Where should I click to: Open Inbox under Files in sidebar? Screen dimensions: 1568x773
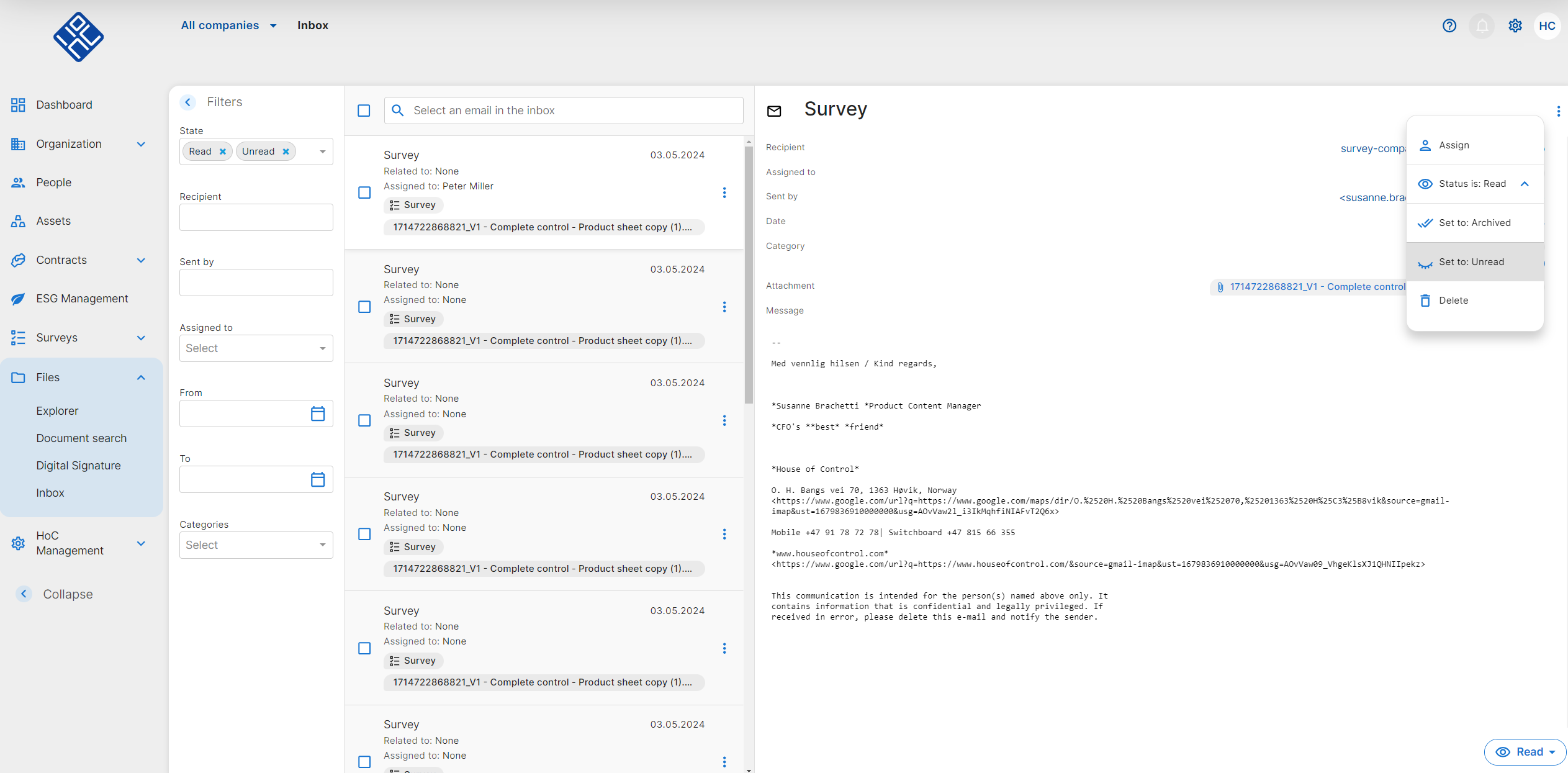pos(50,493)
